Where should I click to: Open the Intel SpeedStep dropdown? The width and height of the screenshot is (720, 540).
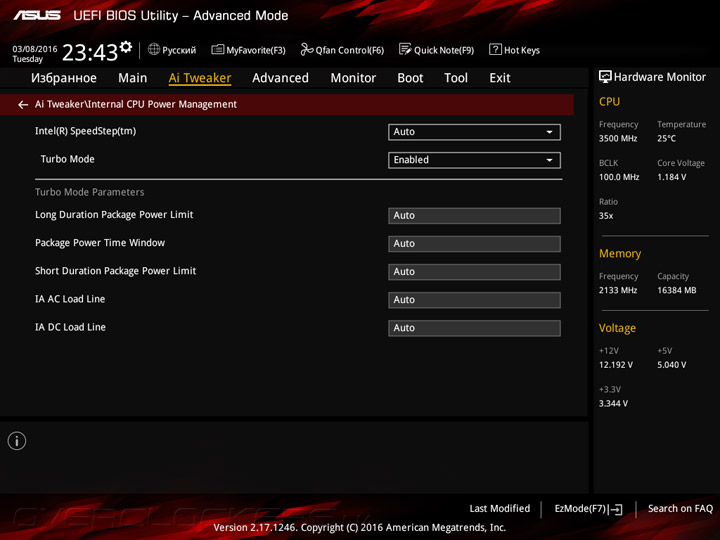click(x=474, y=132)
